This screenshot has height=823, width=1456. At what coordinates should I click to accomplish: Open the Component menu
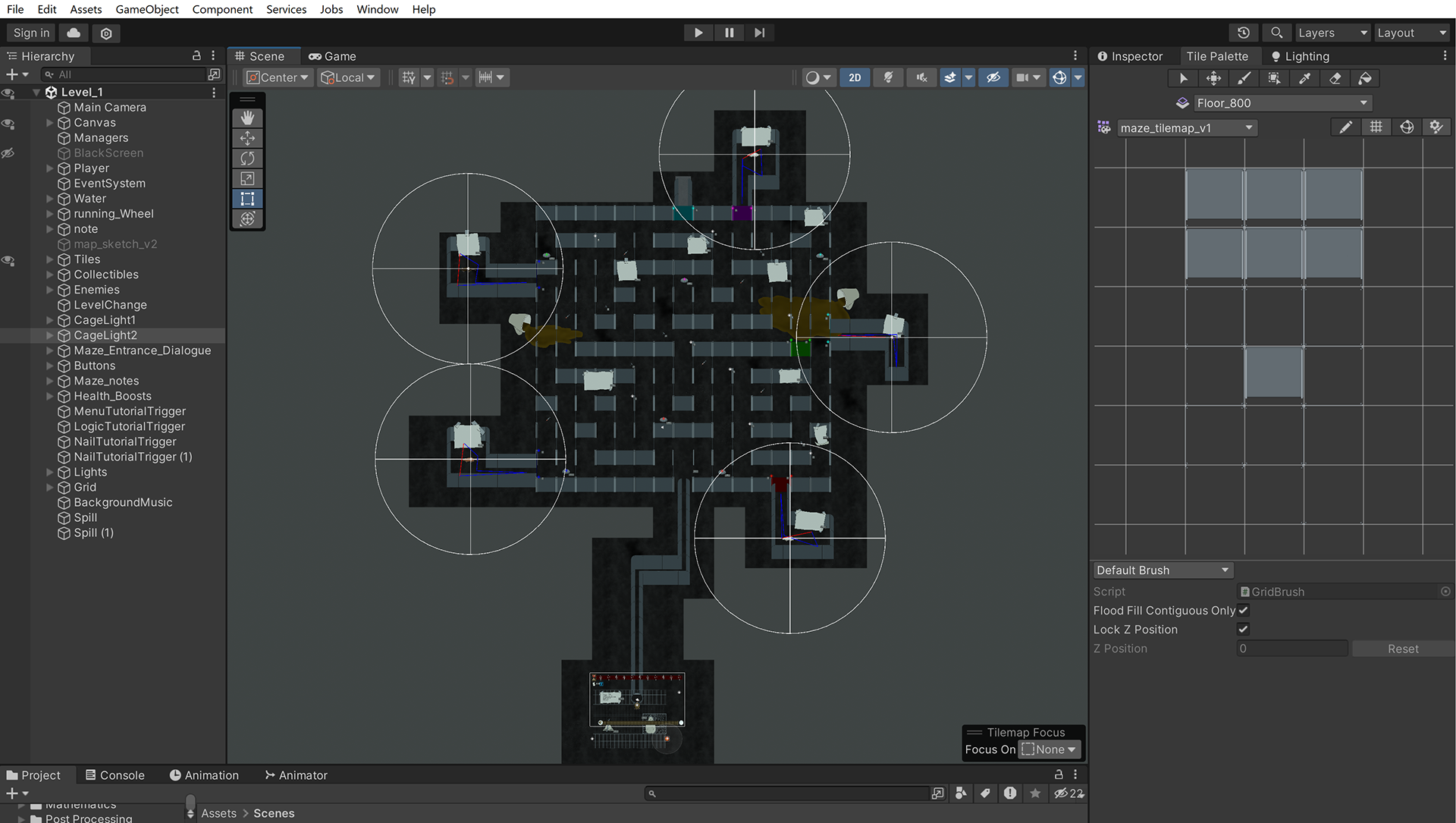point(222,9)
